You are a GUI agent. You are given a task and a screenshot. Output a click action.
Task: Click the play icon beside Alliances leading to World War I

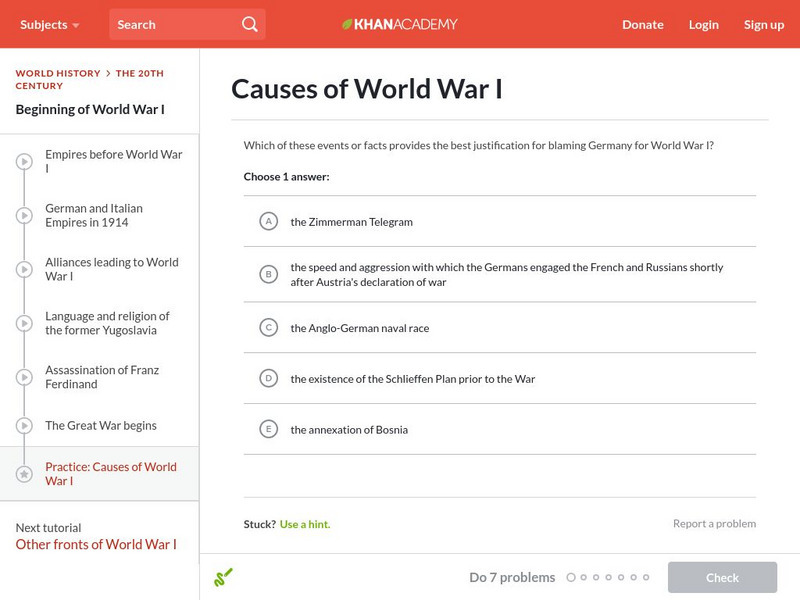22,270
